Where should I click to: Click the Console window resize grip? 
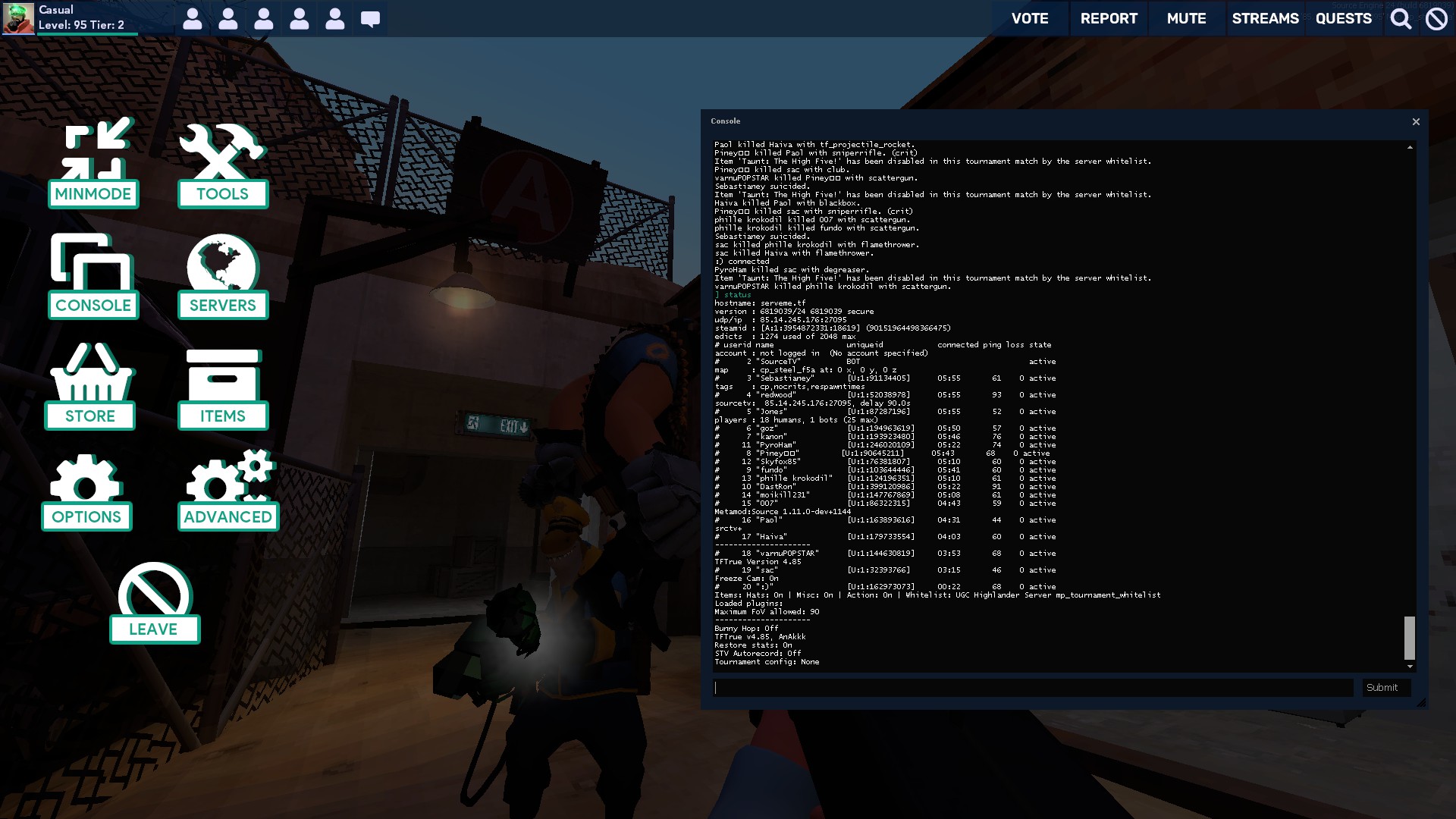(x=1421, y=703)
